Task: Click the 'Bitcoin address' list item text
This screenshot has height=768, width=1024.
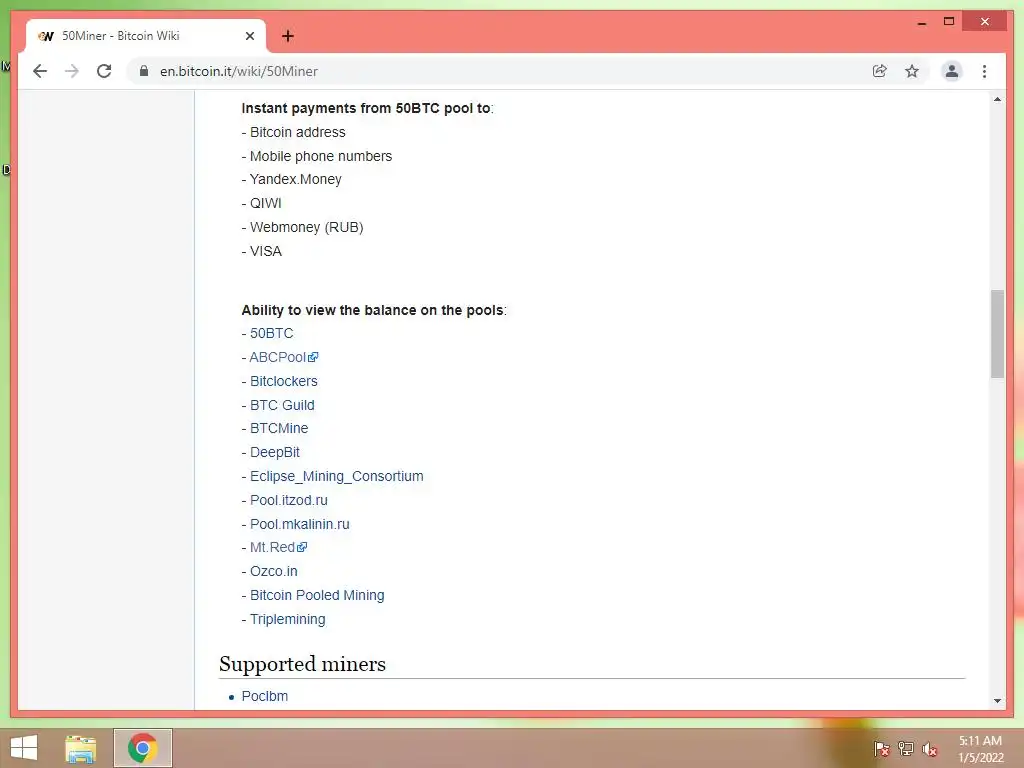Action: click(x=298, y=133)
